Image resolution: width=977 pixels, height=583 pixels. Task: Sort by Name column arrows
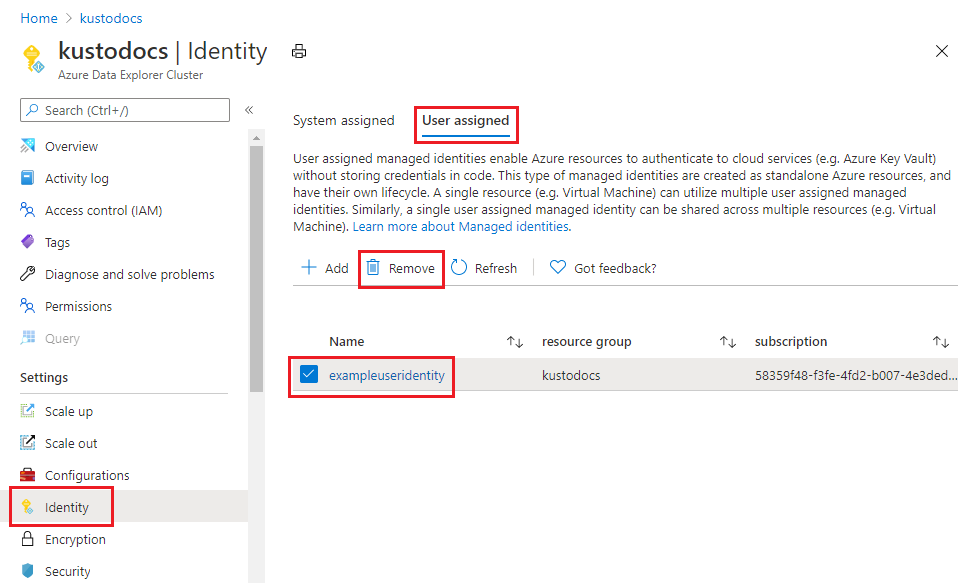pos(515,341)
